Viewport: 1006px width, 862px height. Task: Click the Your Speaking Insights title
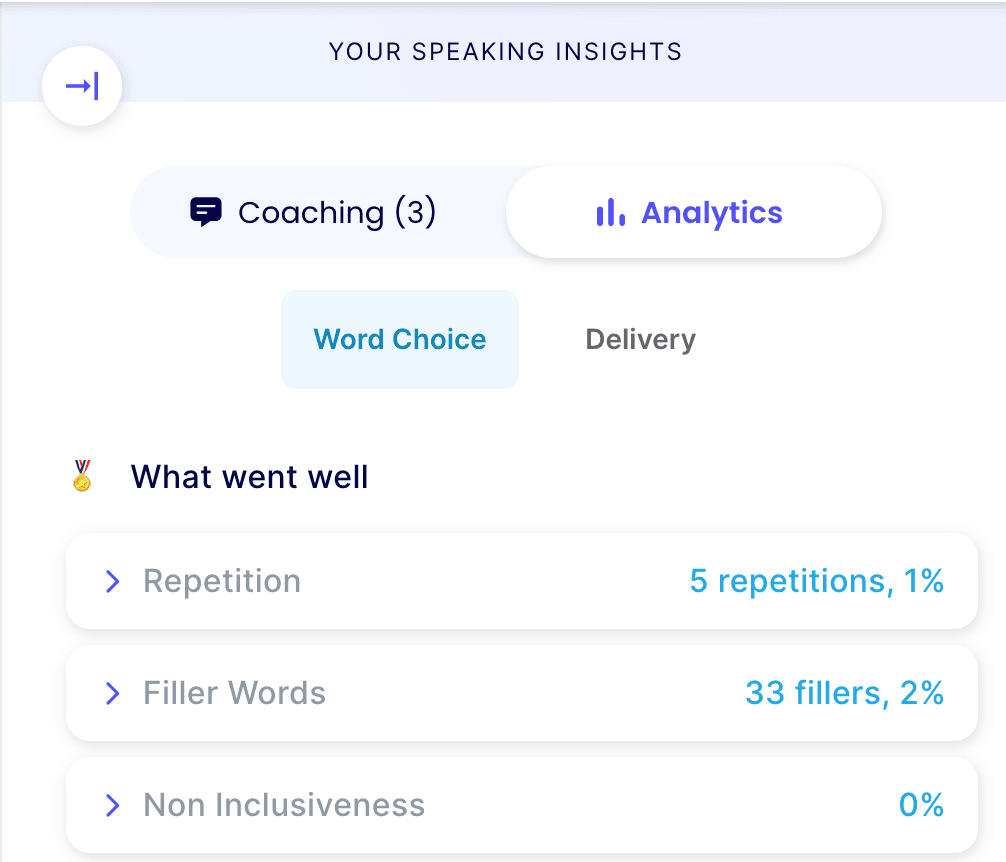click(x=506, y=51)
